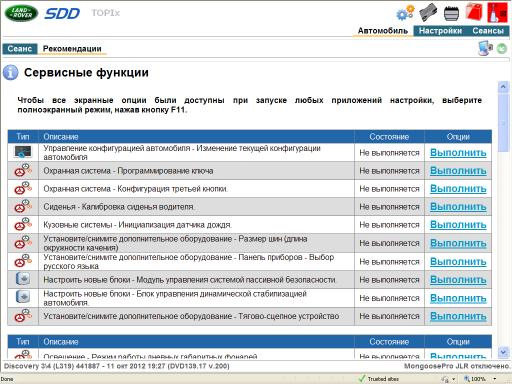Click tire size row steering wheel icon
Viewport: 512px width, 384px height.
pos(23,243)
